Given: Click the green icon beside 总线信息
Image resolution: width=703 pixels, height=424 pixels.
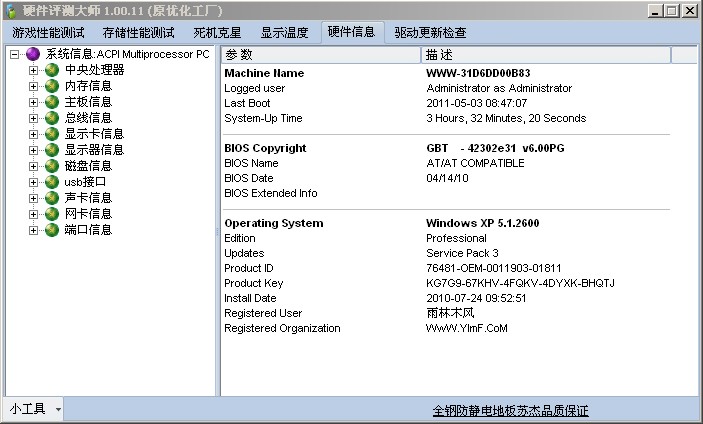Looking at the screenshot, I should click(52, 118).
